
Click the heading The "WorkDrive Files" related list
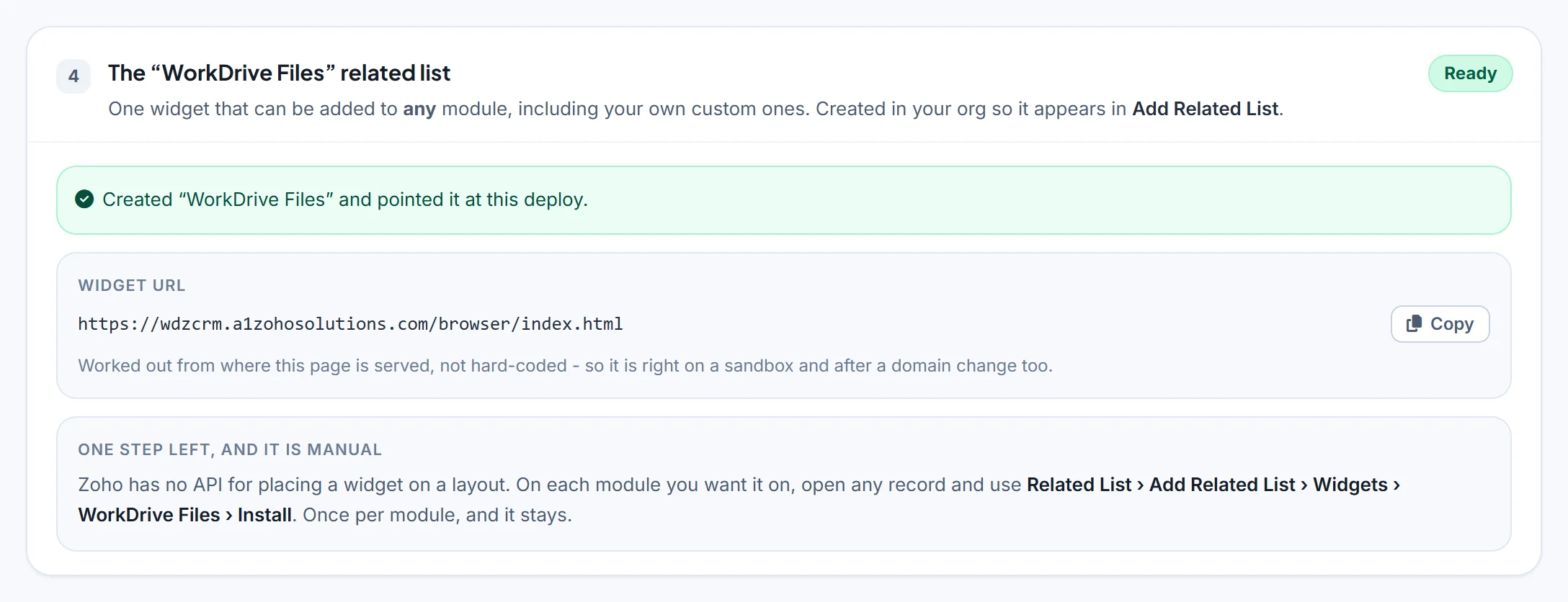pos(279,73)
